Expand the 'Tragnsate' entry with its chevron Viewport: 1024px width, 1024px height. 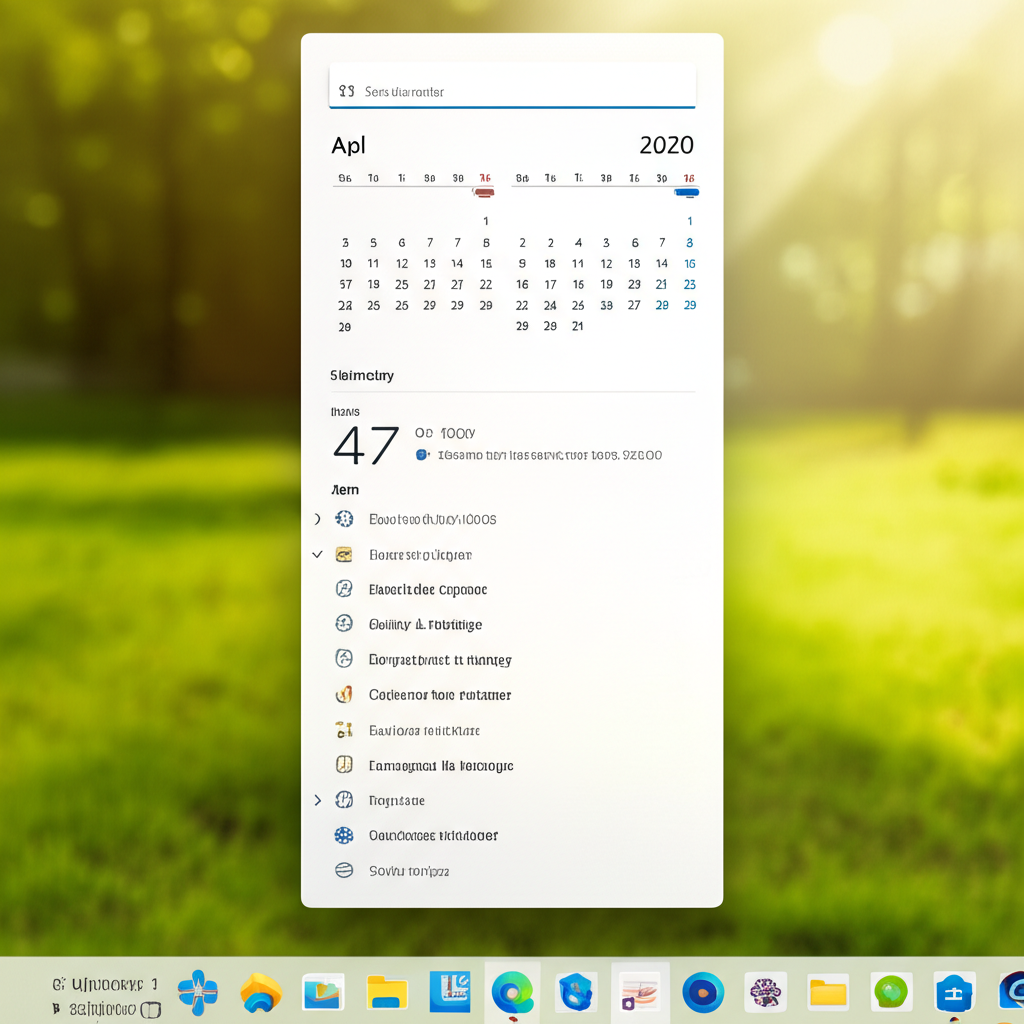tap(317, 800)
